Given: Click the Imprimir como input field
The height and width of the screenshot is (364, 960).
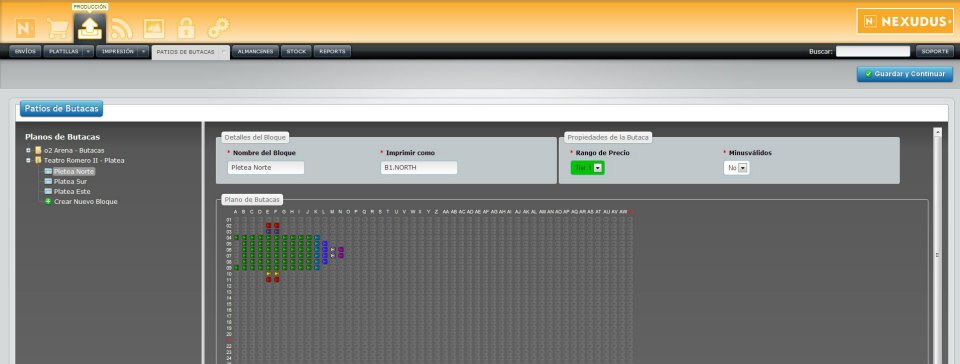Looking at the screenshot, I should point(419,168).
